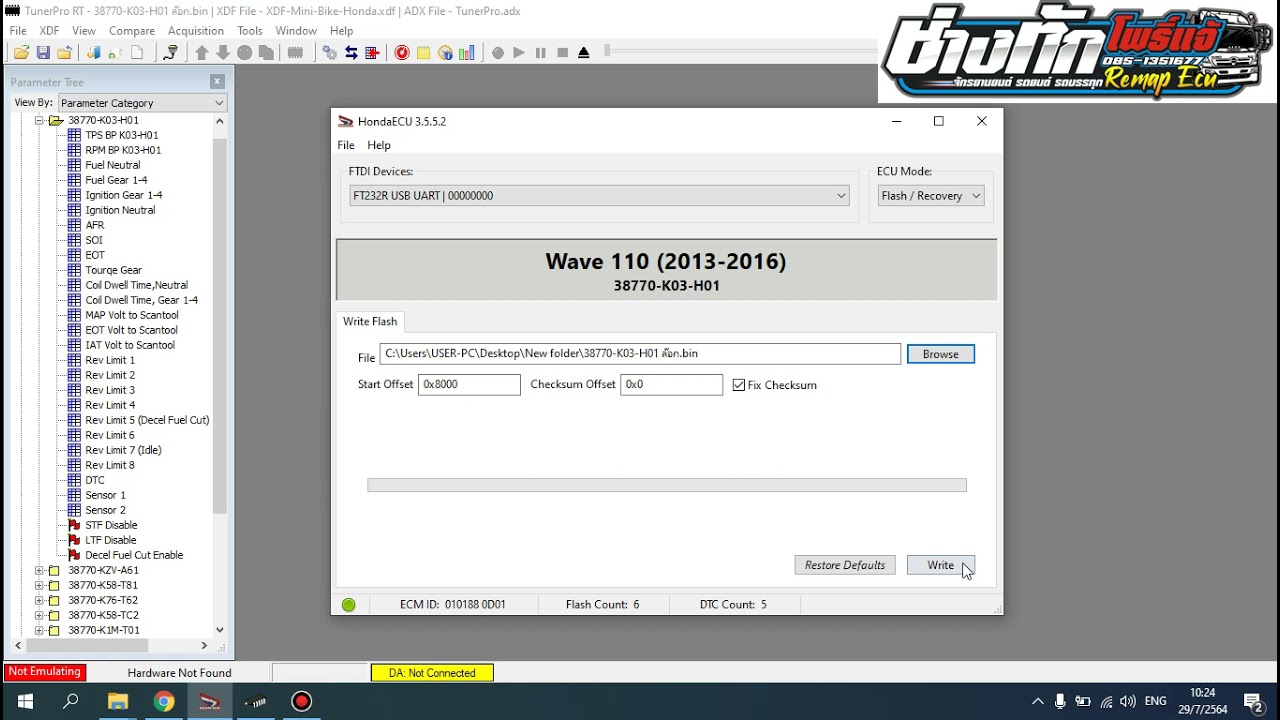The height and width of the screenshot is (720, 1280).
Task: Click the gears settings toolbar icon
Action: tap(330, 53)
